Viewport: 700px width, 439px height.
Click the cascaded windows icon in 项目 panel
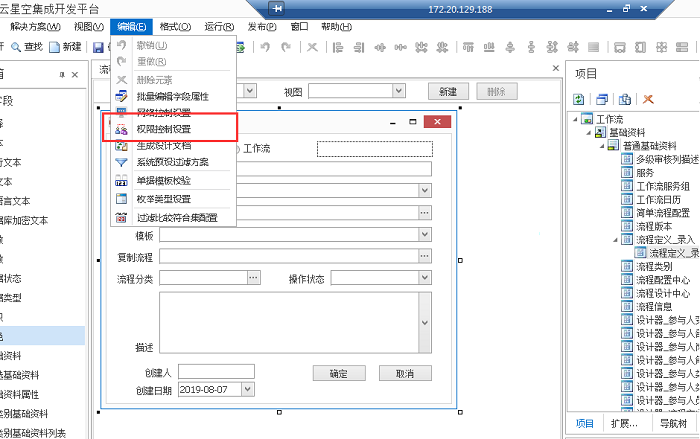pos(602,99)
